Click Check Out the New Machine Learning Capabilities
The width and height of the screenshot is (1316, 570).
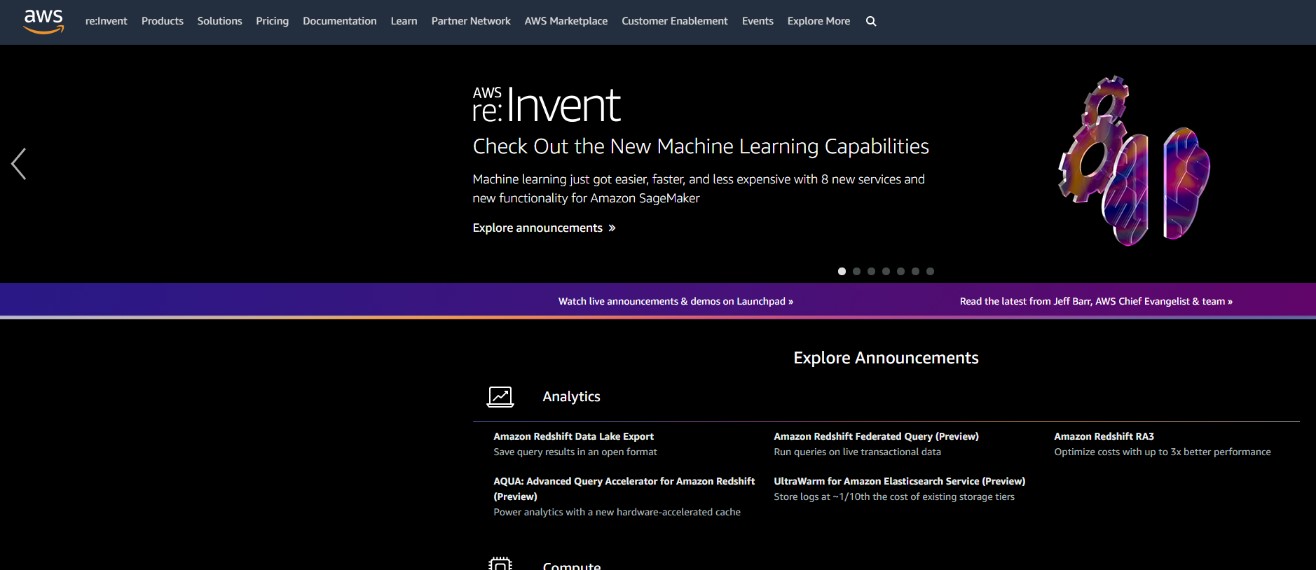(x=701, y=147)
